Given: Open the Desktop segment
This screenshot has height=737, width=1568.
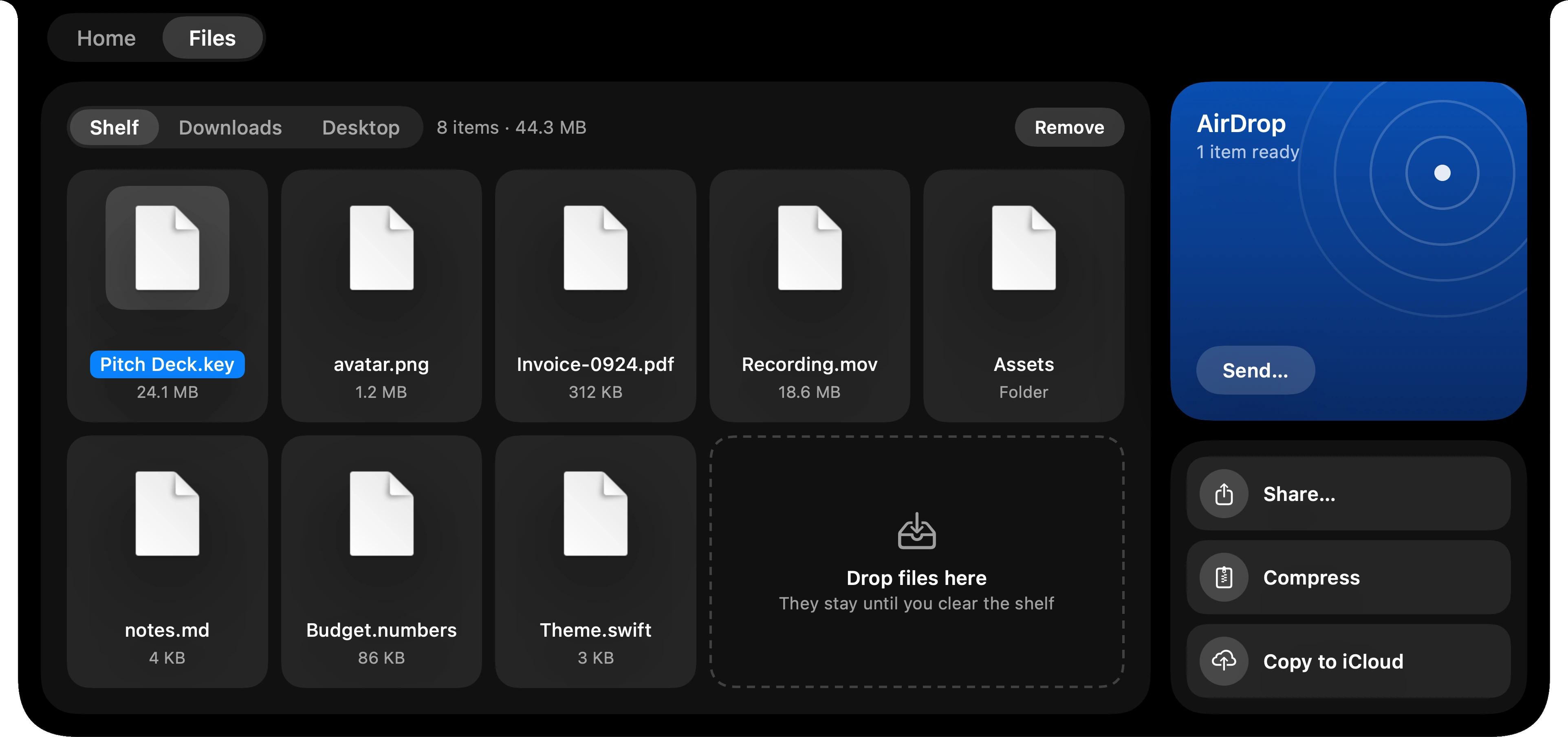Looking at the screenshot, I should (x=361, y=127).
